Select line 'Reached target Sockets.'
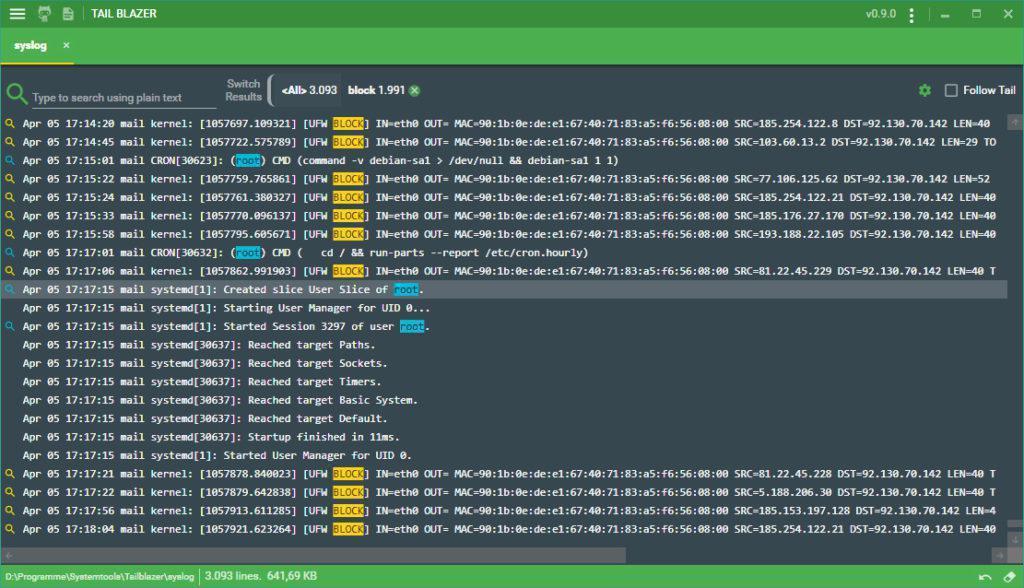 504,363
